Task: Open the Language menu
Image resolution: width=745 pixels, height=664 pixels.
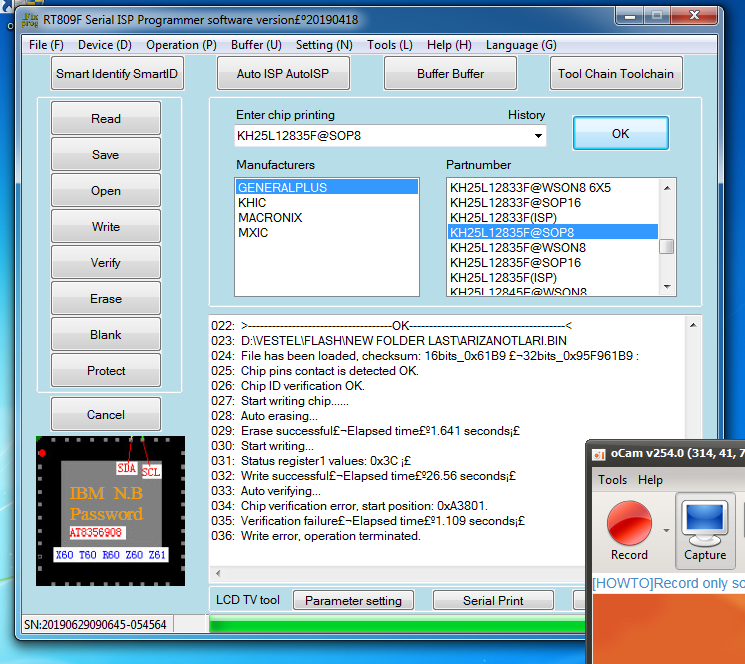Action: [x=521, y=45]
